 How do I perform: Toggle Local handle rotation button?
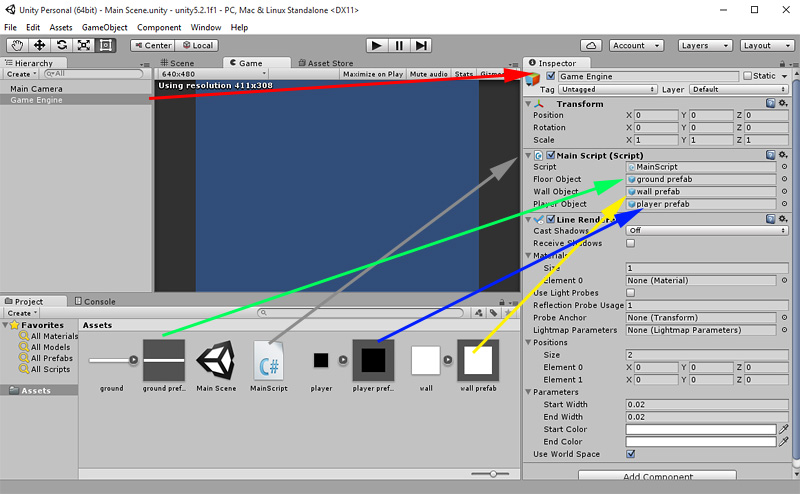tap(197, 45)
